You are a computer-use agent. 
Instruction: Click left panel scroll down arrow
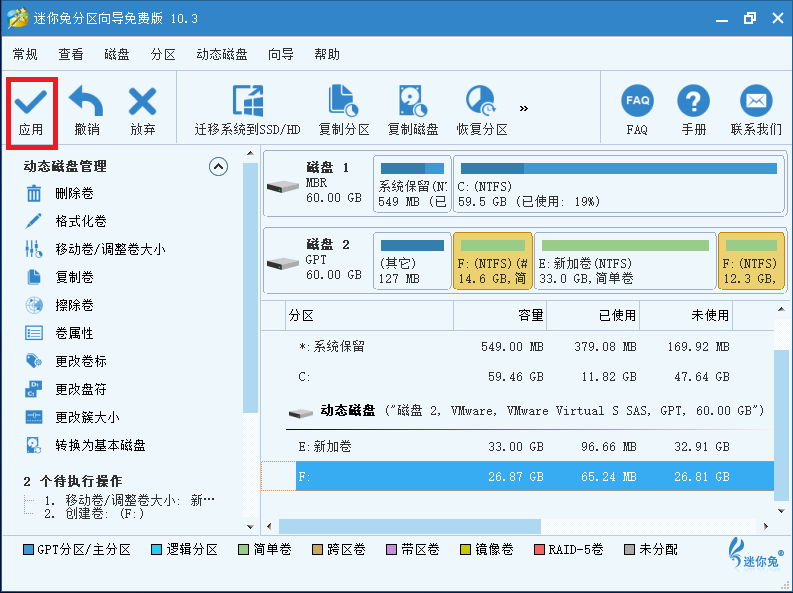point(250,527)
